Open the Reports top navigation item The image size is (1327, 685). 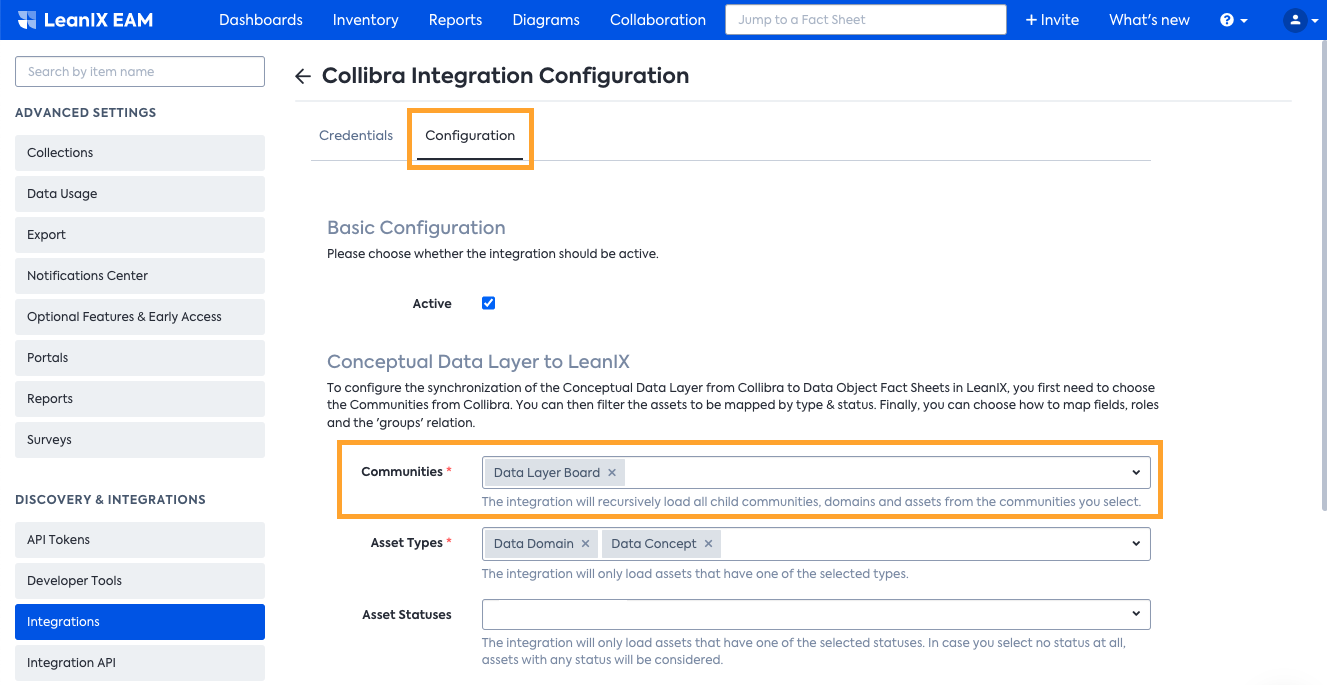pyautogui.click(x=455, y=20)
